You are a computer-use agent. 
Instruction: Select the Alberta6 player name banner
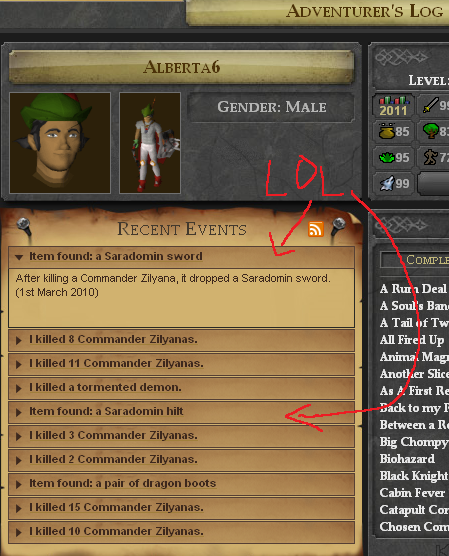(x=181, y=67)
